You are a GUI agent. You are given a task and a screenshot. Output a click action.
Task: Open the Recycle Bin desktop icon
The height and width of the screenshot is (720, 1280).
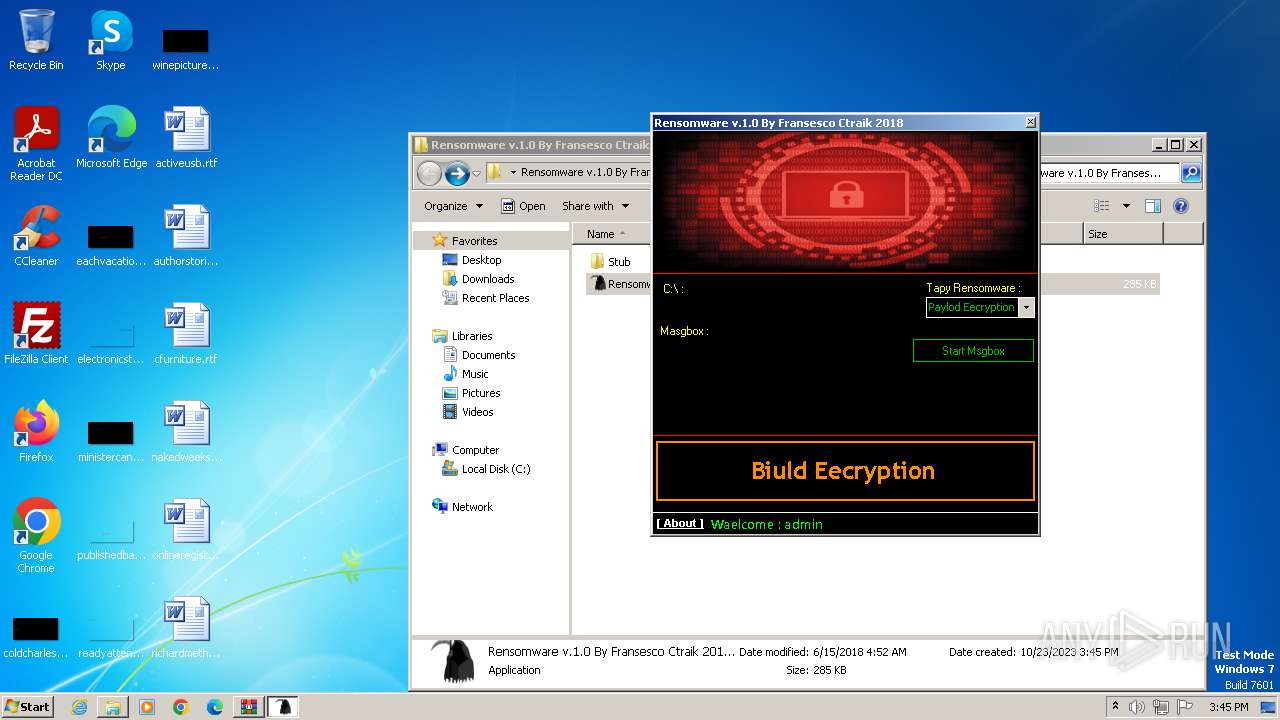(36, 40)
